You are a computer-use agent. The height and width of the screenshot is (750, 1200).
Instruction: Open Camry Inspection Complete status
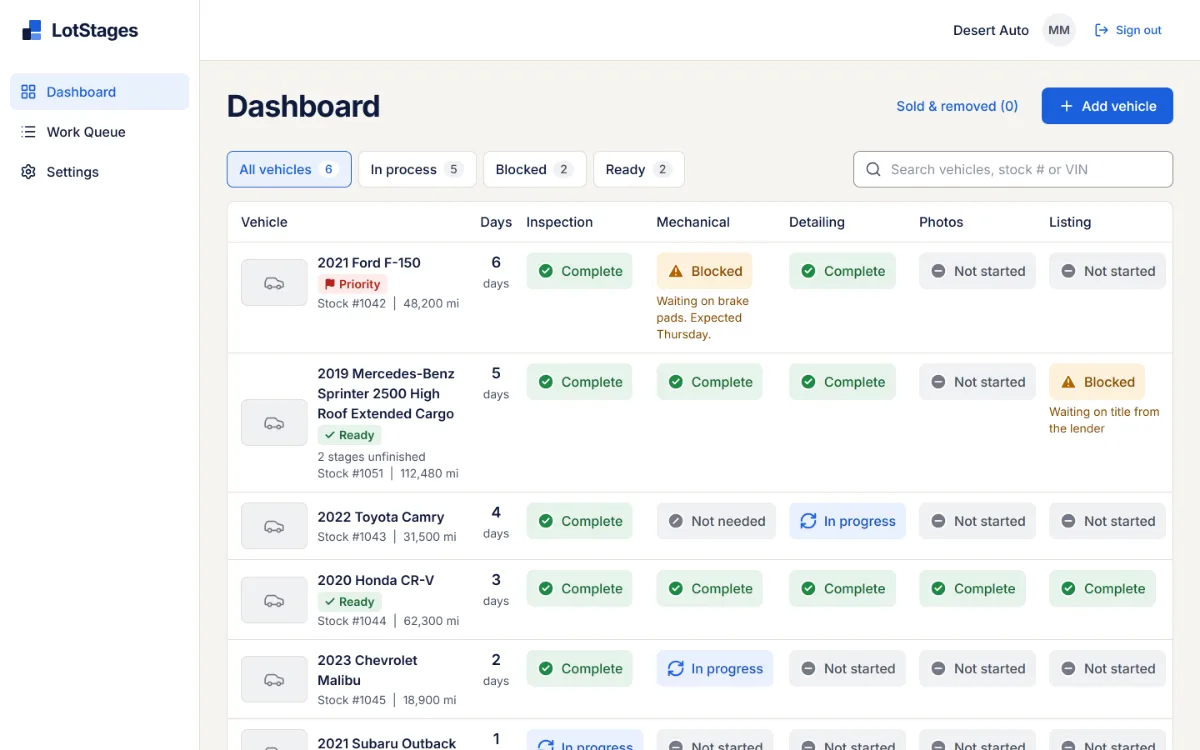click(580, 521)
